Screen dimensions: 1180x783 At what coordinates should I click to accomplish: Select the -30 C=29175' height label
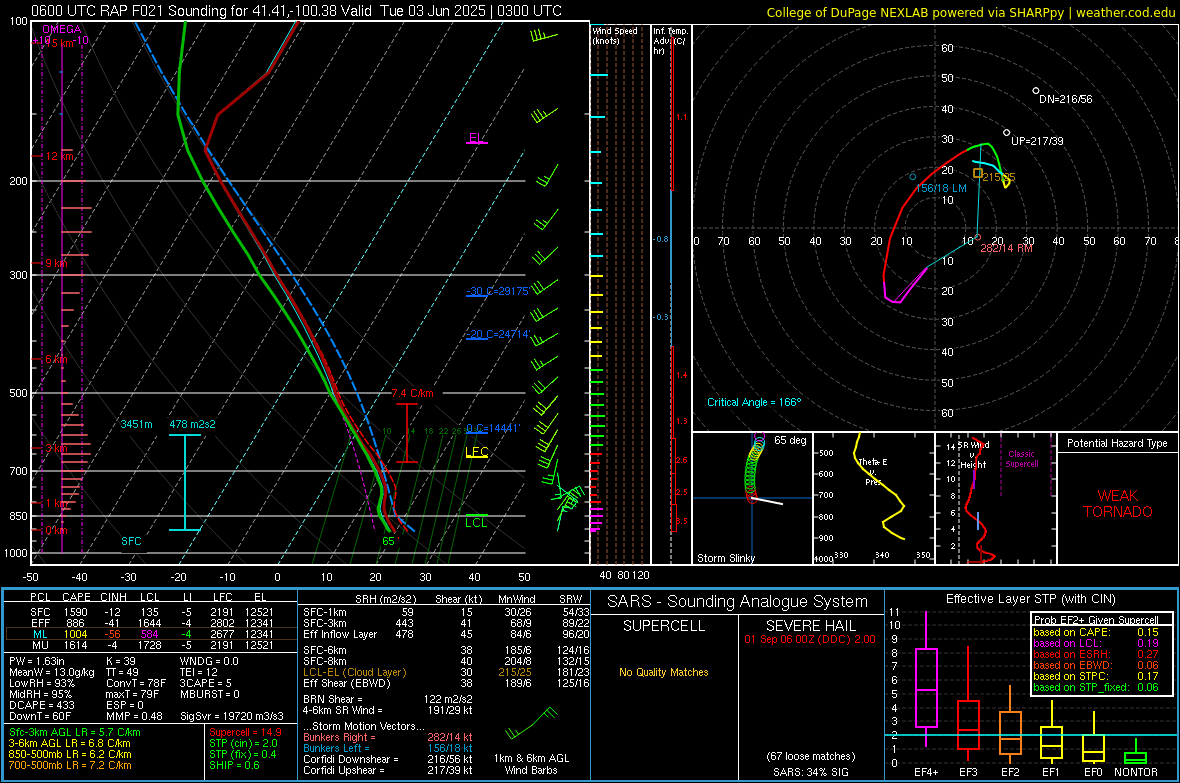click(x=498, y=291)
